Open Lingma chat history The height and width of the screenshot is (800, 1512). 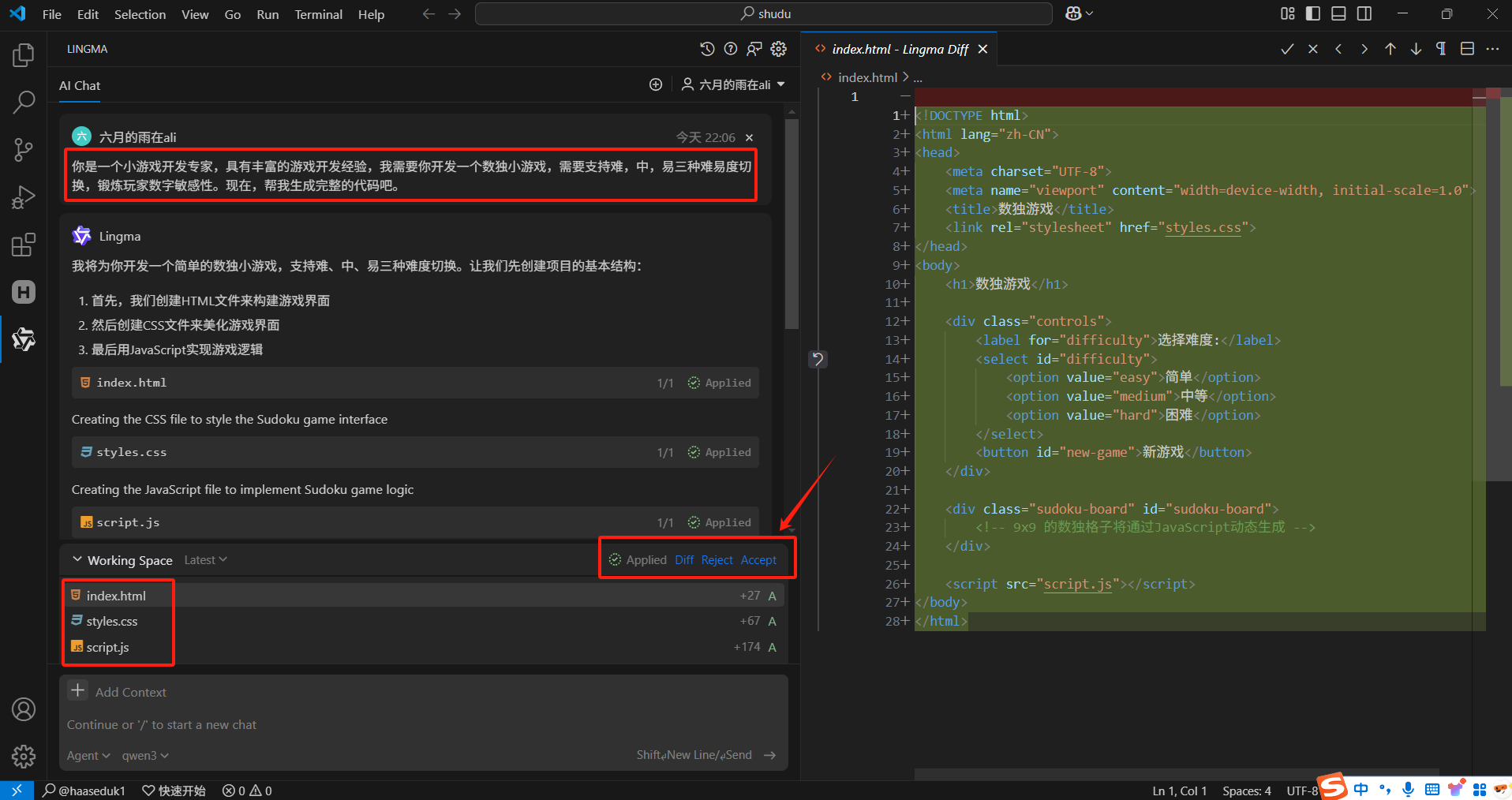pos(706,48)
